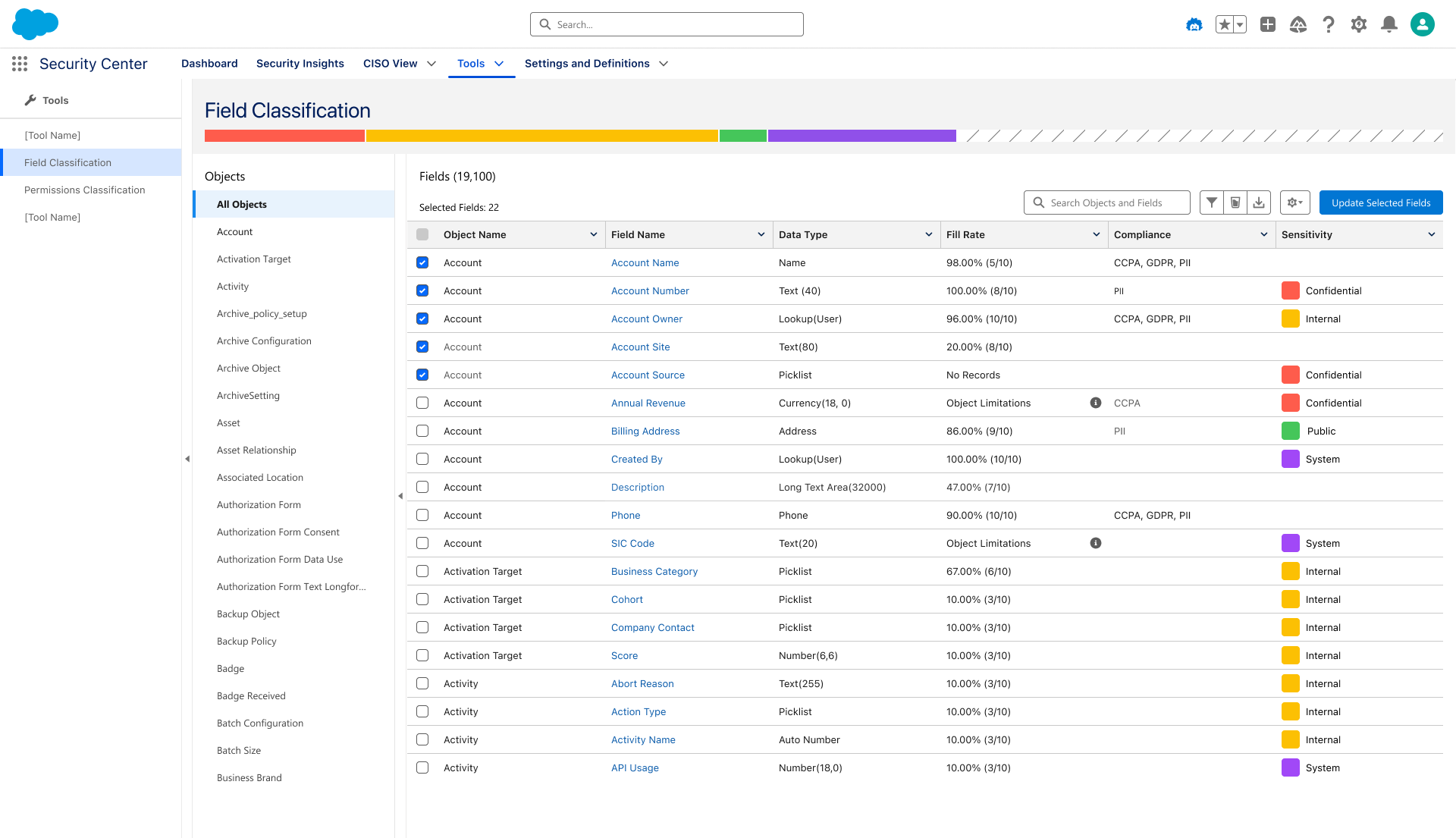Viewport: 1456px width, 838px height.
Task: Click the notifications bell icon
Action: [1389, 24]
